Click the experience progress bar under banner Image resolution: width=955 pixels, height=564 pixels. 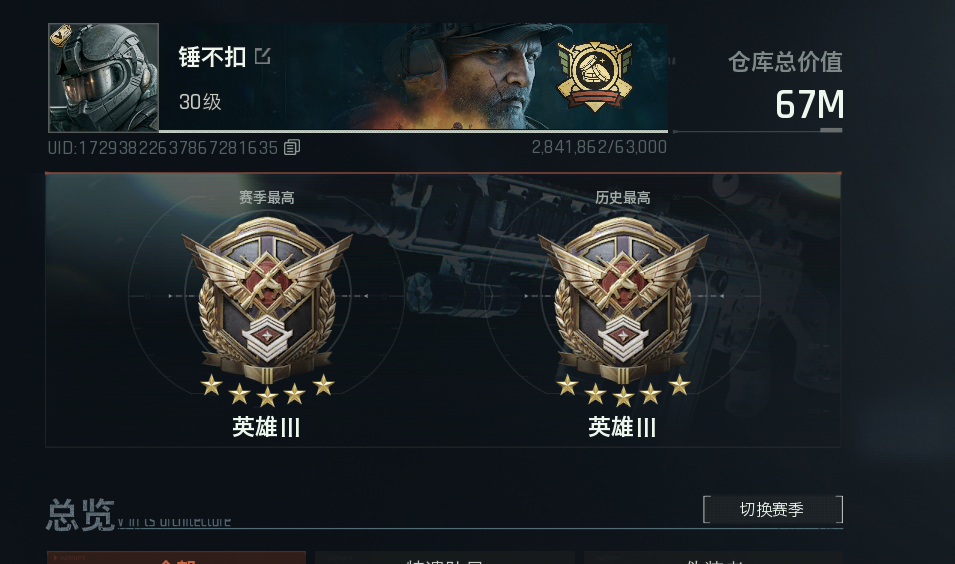(413, 131)
